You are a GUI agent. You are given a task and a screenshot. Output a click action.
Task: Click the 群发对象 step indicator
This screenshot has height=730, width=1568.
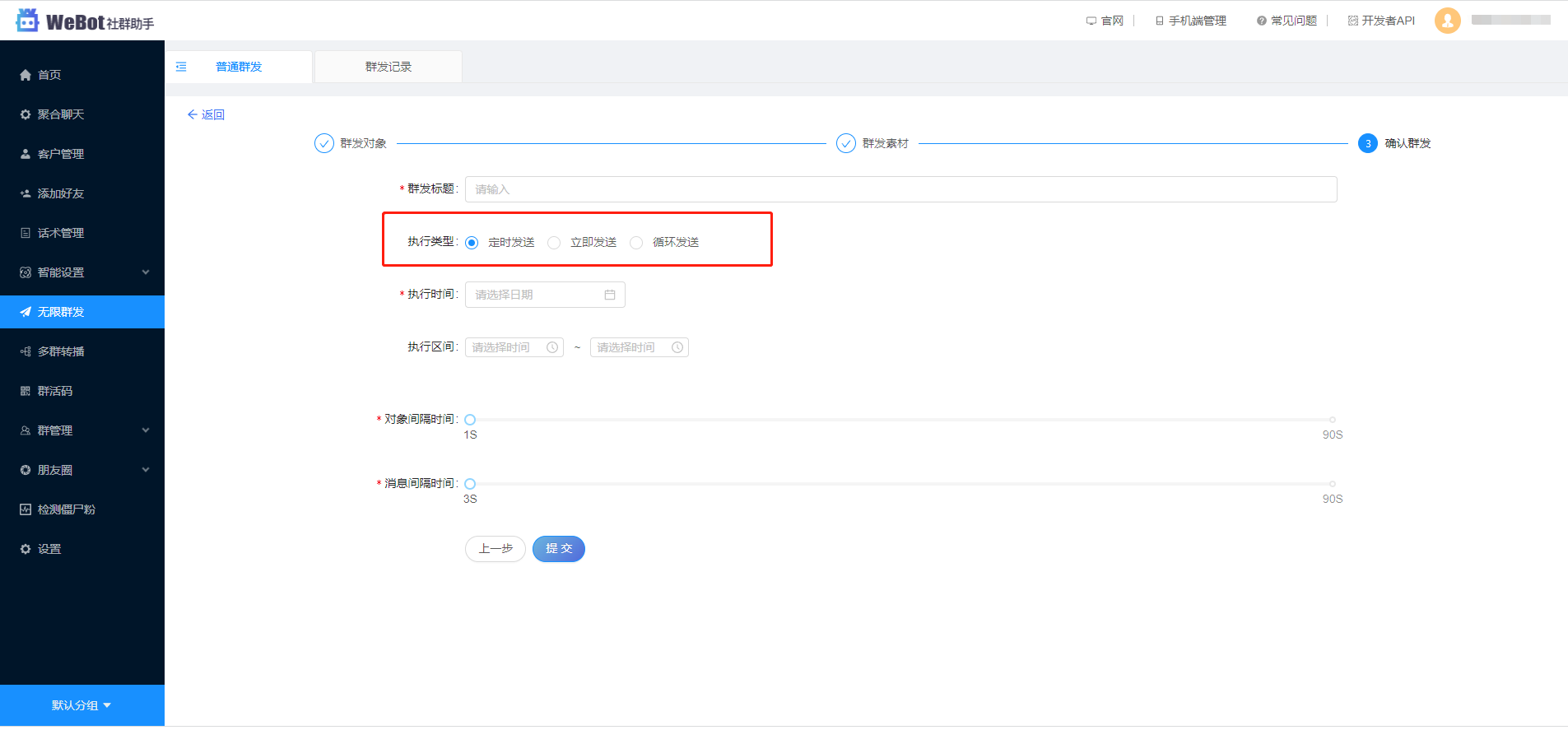pos(351,143)
